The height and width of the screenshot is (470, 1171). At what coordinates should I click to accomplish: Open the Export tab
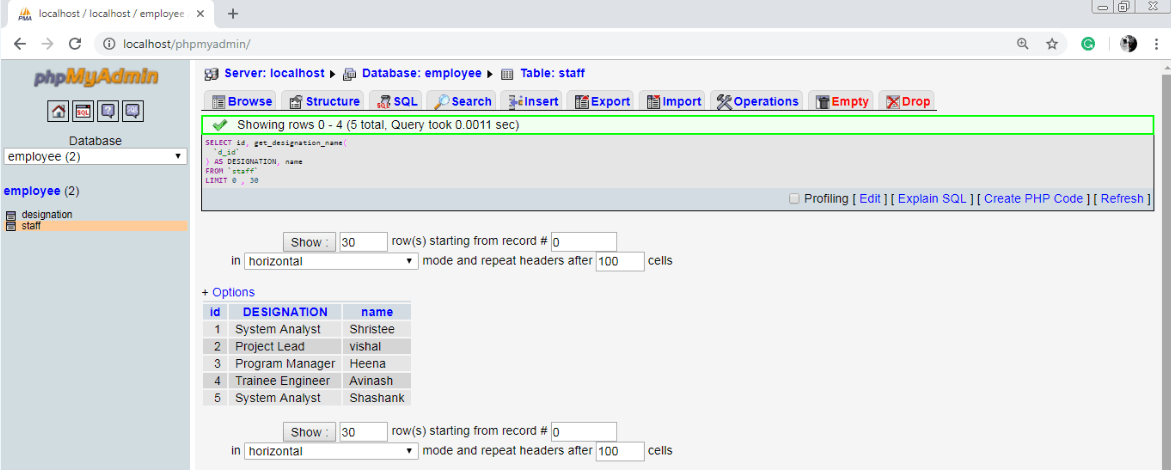601,102
